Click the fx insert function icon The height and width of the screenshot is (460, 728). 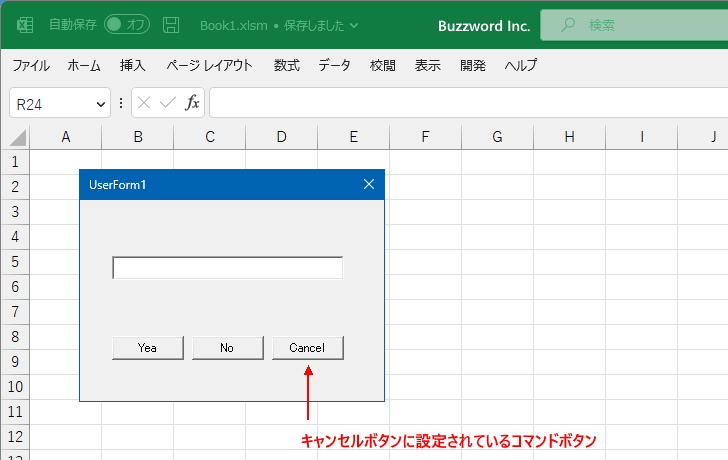pos(192,103)
